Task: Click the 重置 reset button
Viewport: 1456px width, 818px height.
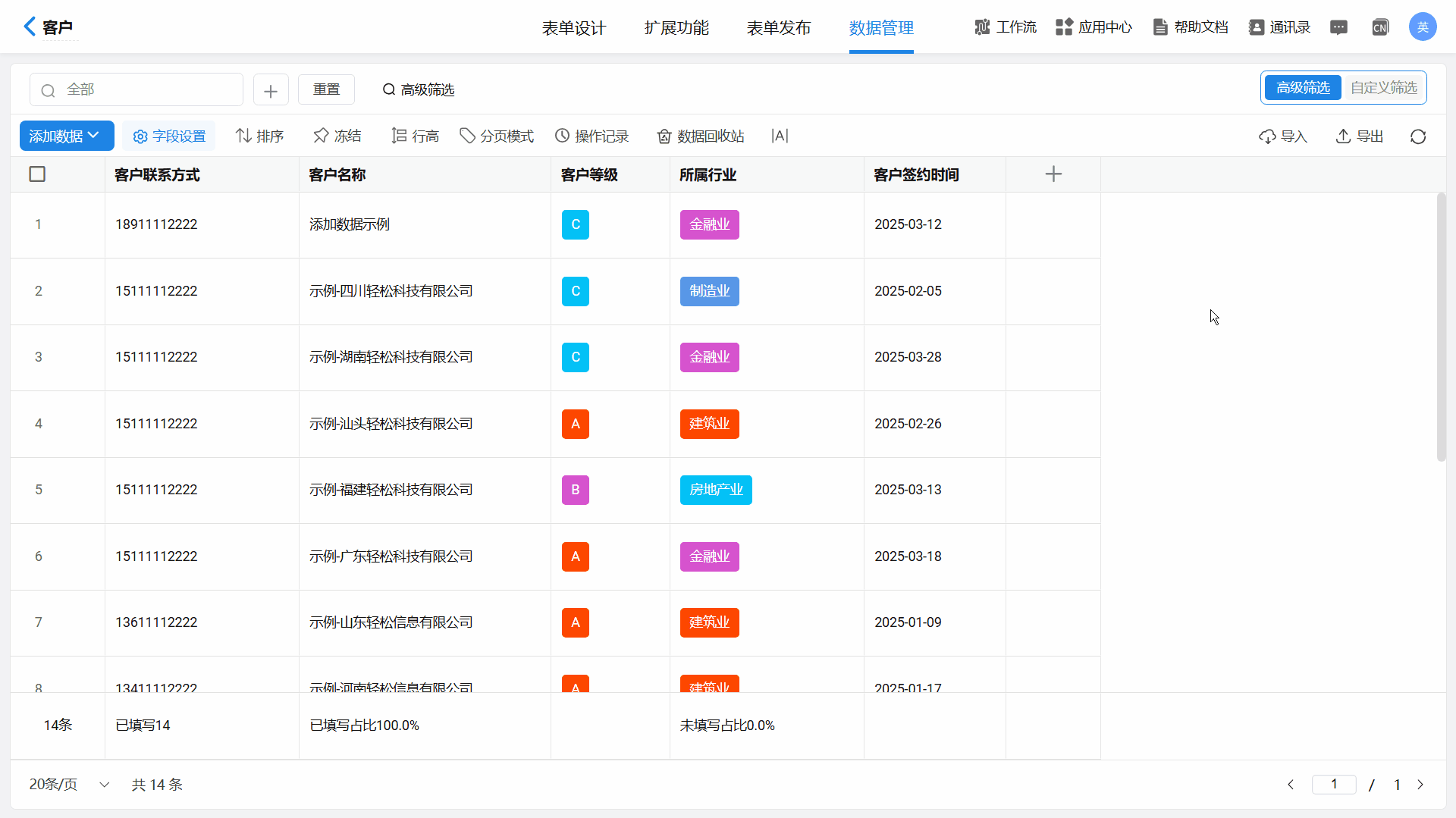Action: 326,89
